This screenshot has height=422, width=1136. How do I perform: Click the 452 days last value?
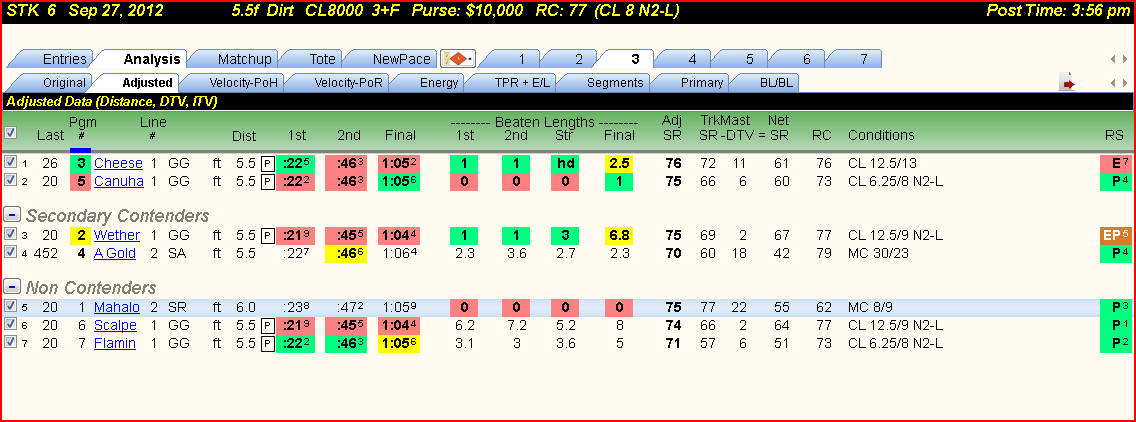tap(46, 253)
